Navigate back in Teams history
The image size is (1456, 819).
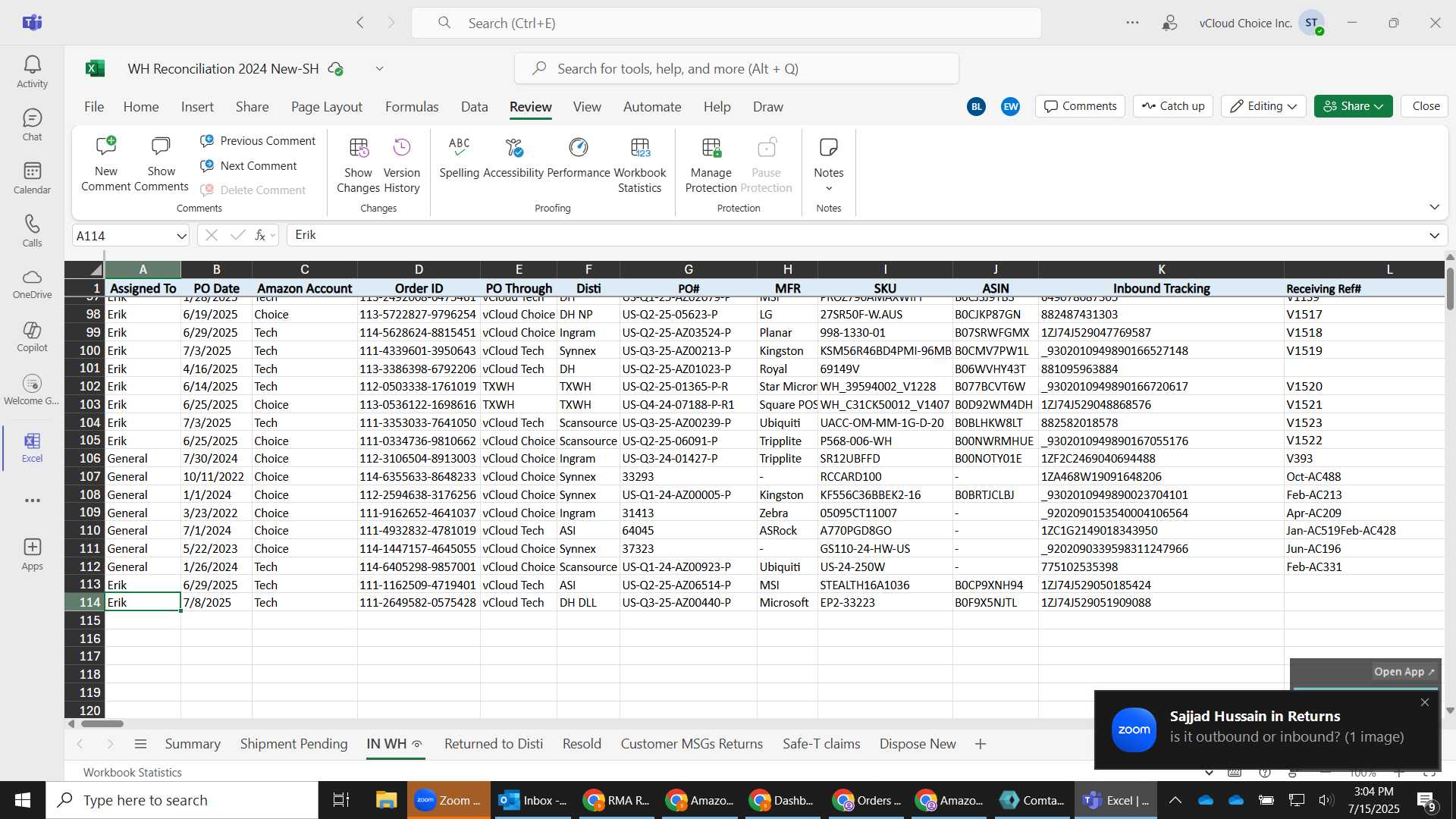tap(360, 23)
